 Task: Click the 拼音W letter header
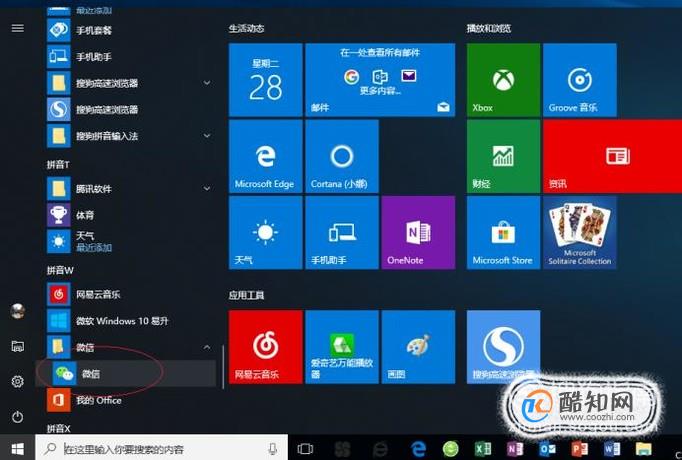click(60, 270)
